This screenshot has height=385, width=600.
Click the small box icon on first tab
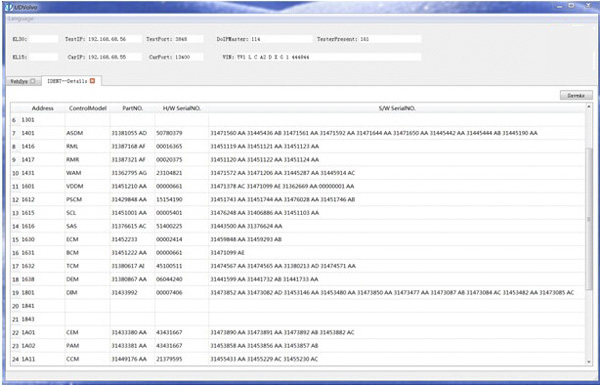tap(33, 81)
